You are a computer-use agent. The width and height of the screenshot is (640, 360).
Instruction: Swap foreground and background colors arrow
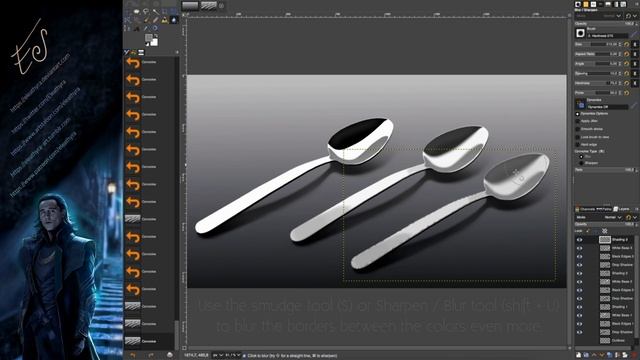click(156, 36)
